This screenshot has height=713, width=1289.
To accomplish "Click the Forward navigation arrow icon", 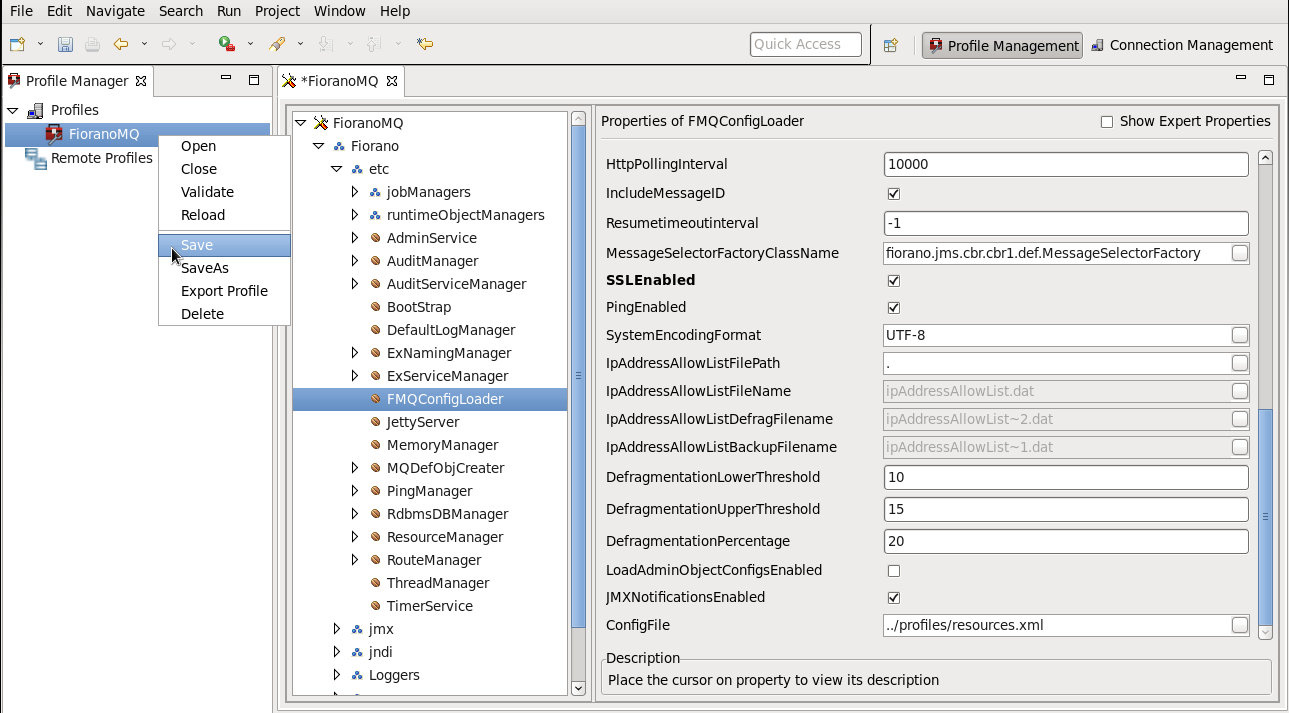I will tap(169, 44).
